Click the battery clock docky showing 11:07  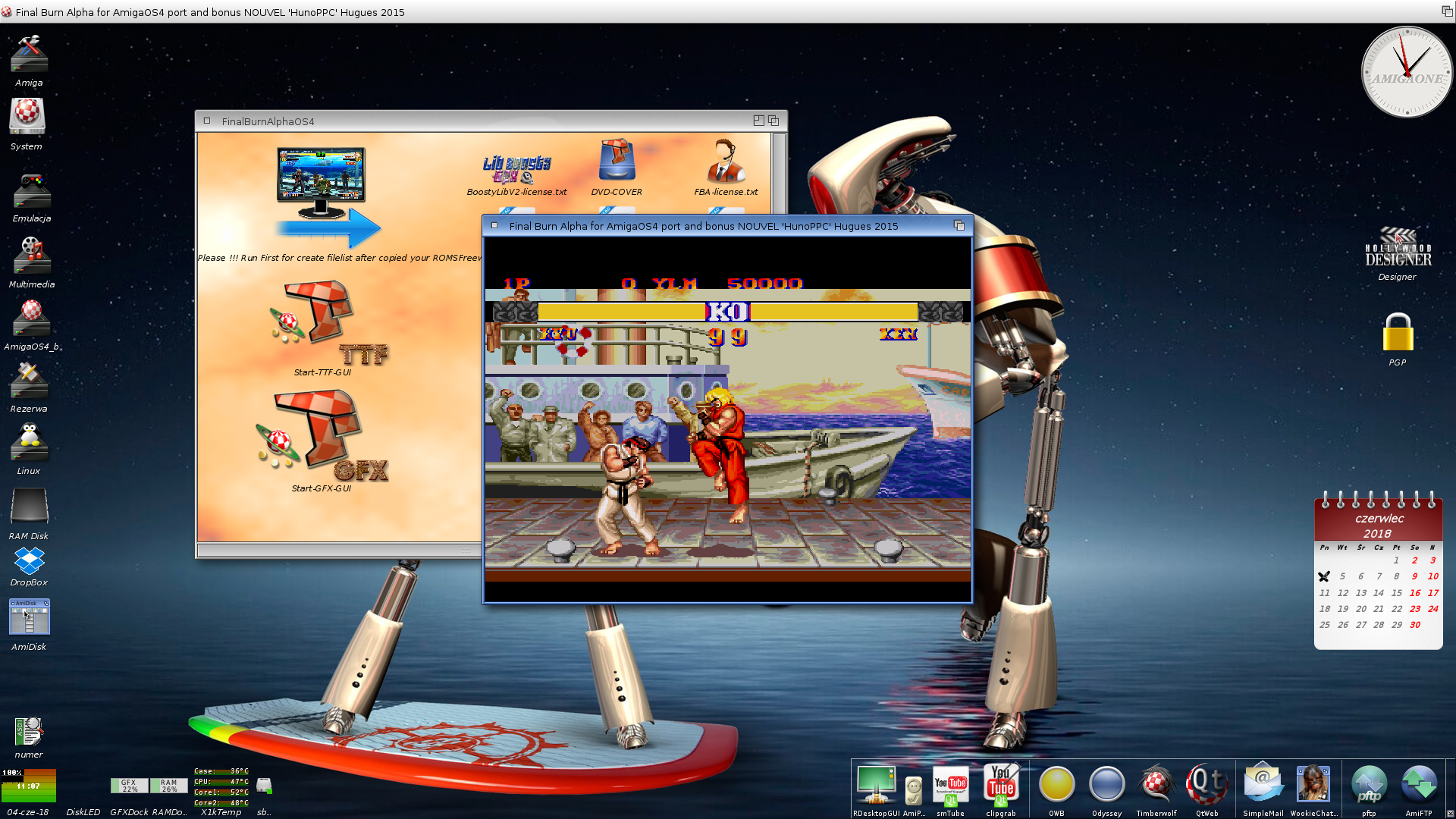pyautogui.click(x=29, y=786)
